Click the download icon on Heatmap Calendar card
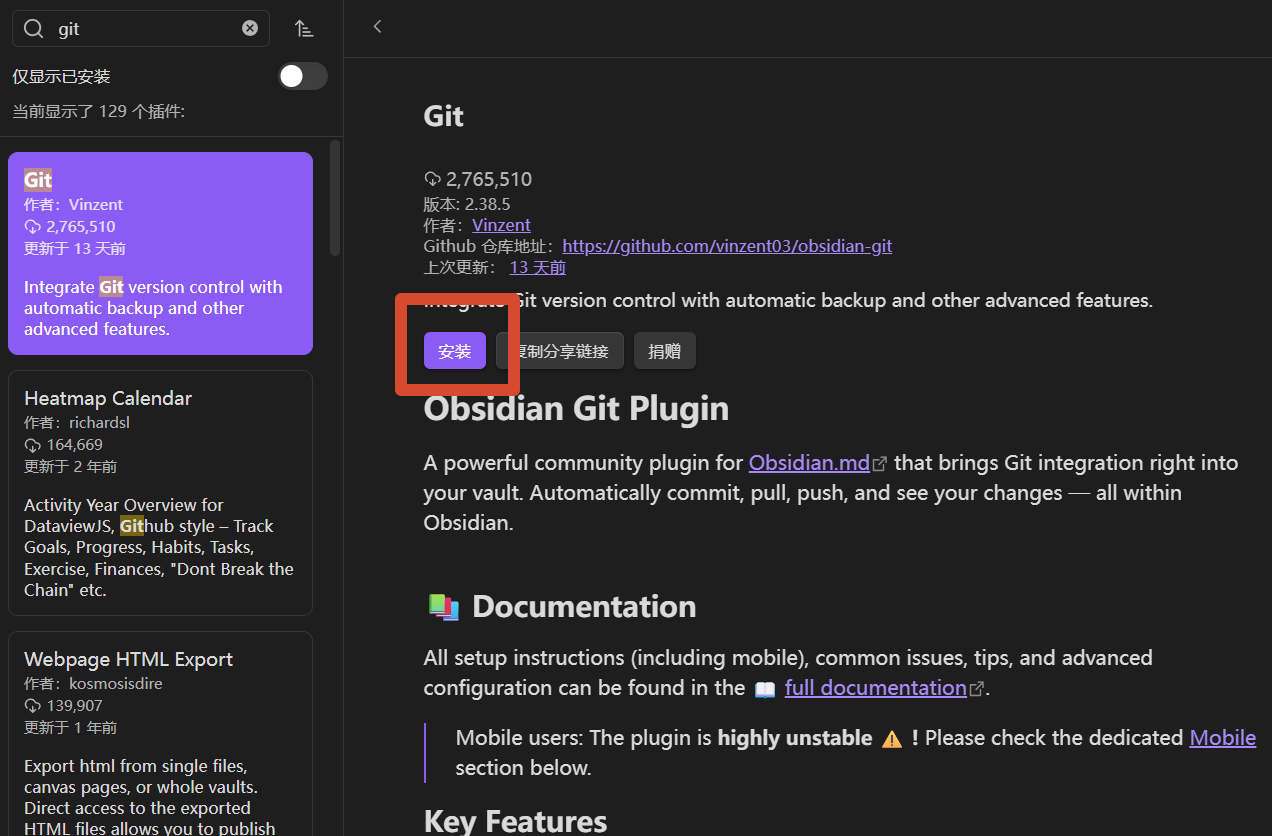The width and height of the screenshot is (1272, 836). (32, 445)
